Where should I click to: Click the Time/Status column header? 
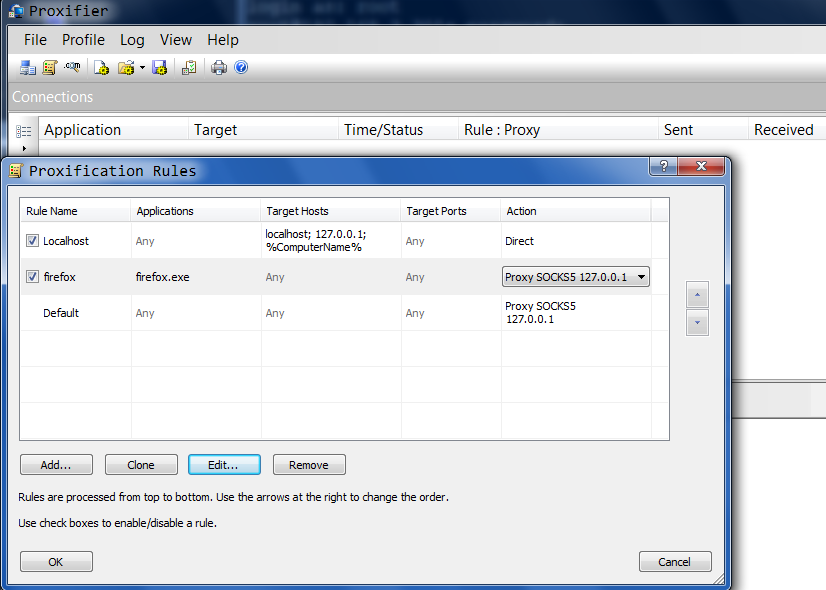pyautogui.click(x=398, y=130)
